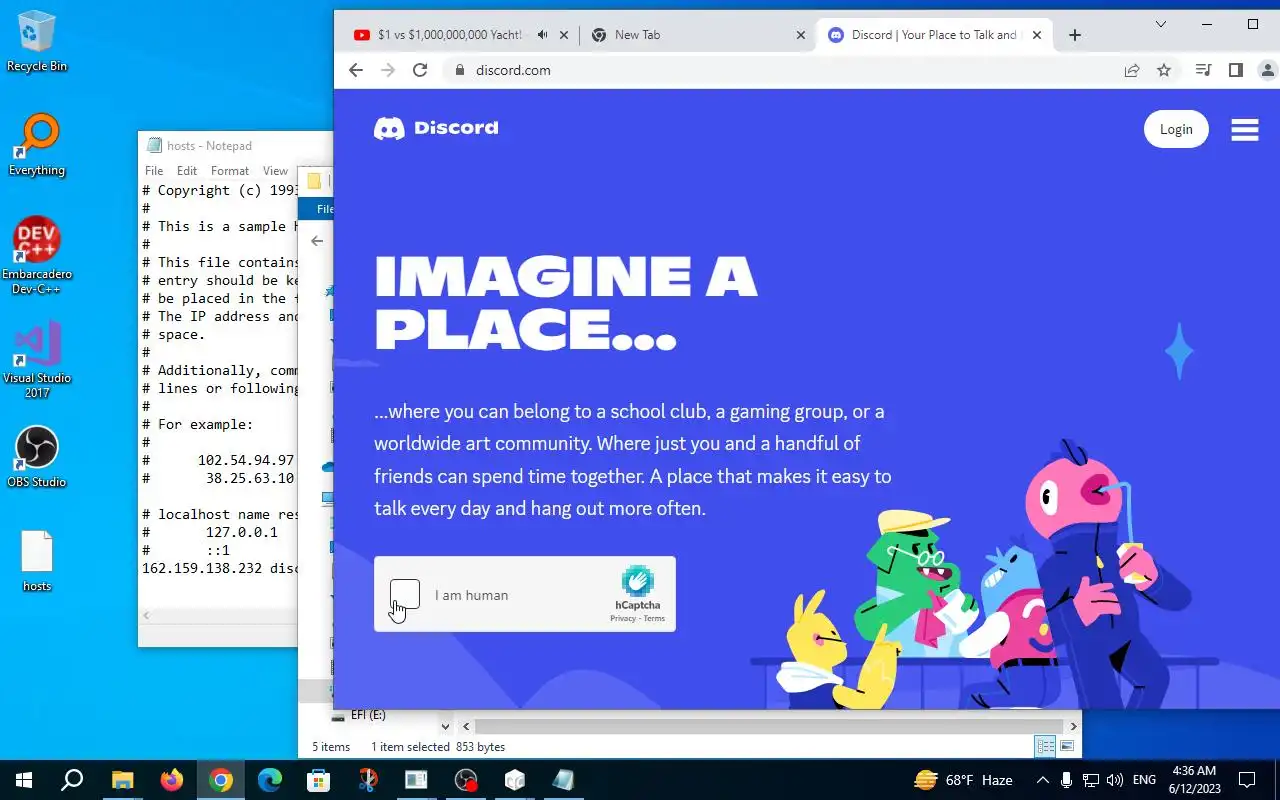Select Embarcadero Dev-C++ desktop shortcut
The image size is (1280, 800).
[37, 256]
